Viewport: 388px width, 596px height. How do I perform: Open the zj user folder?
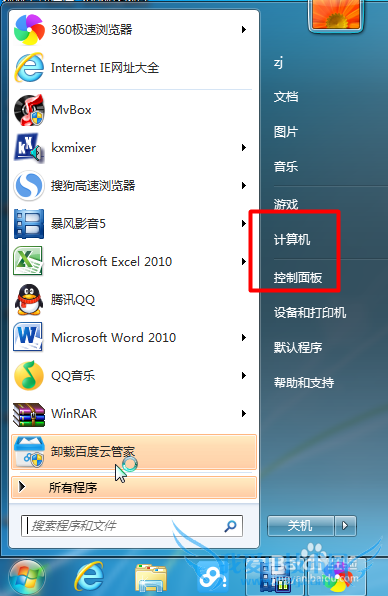pyautogui.click(x=278, y=62)
